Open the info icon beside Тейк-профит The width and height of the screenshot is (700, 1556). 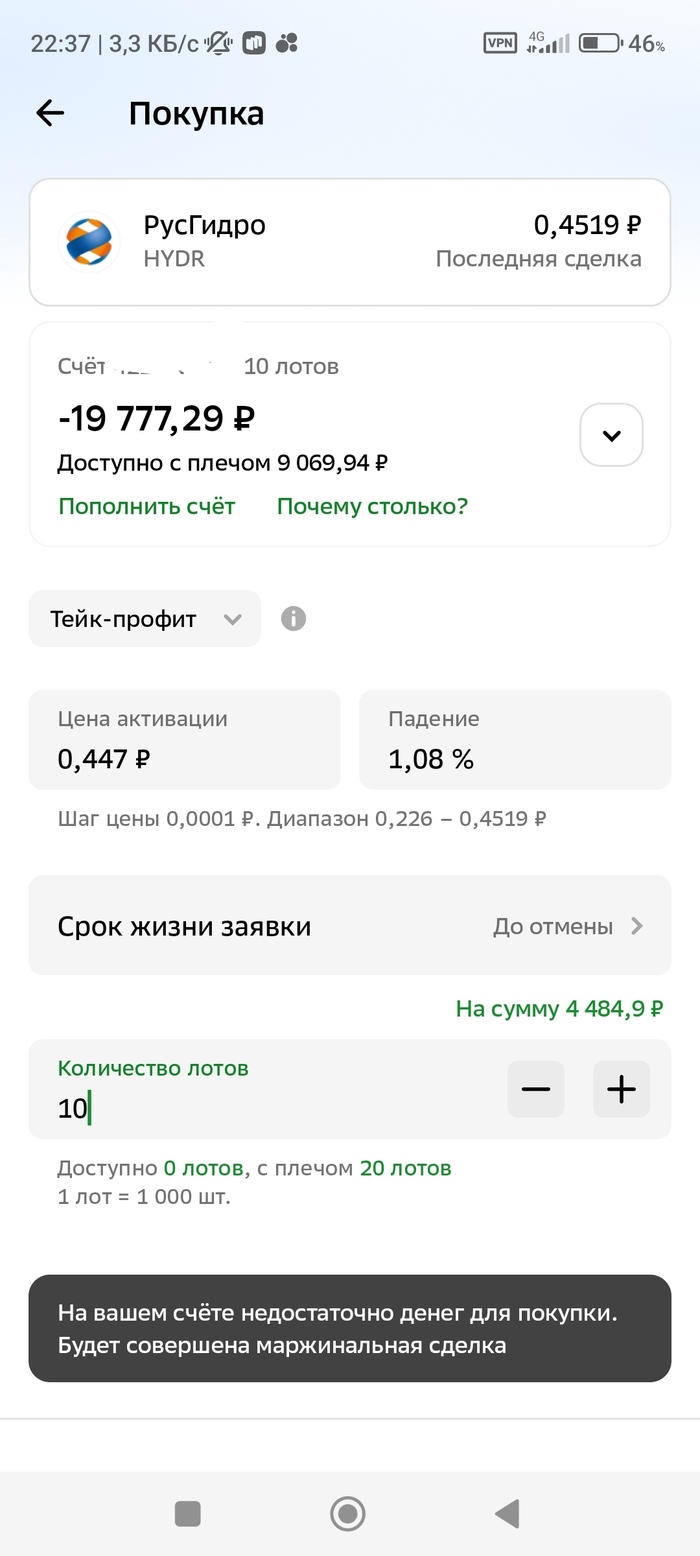click(293, 619)
